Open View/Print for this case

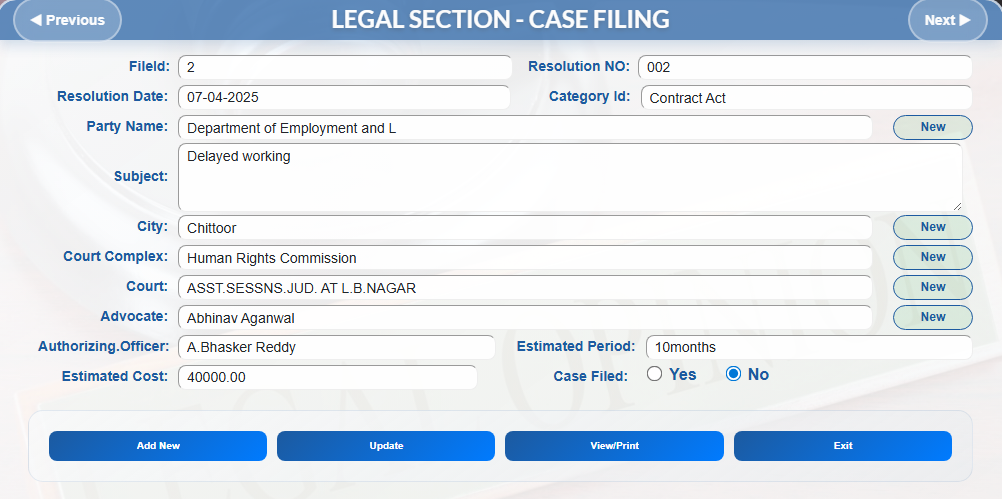tap(614, 446)
